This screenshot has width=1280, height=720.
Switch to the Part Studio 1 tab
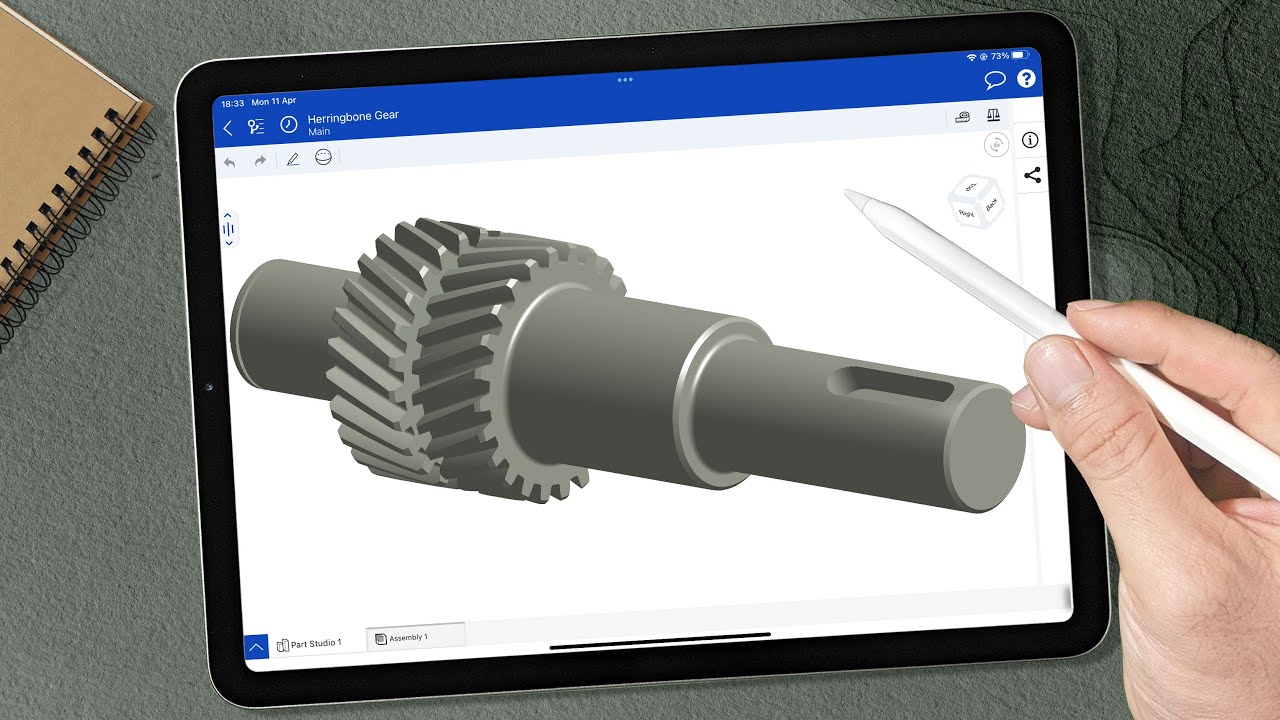[x=310, y=644]
